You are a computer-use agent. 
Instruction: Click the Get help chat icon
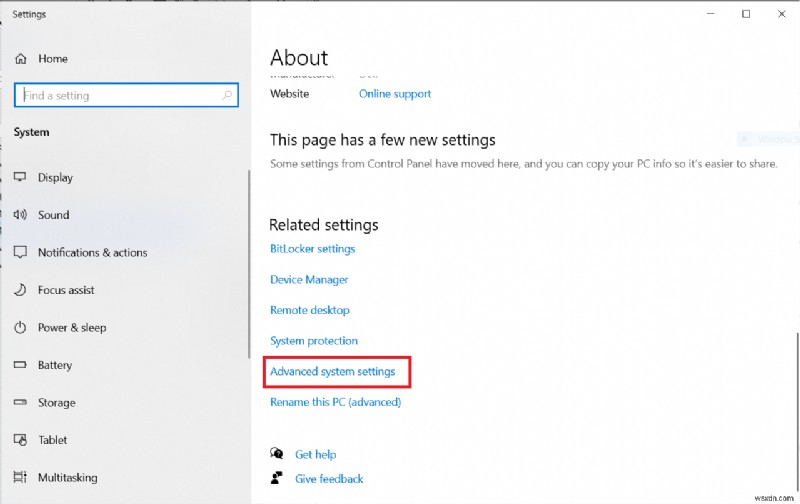pyautogui.click(x=277, y=453)
